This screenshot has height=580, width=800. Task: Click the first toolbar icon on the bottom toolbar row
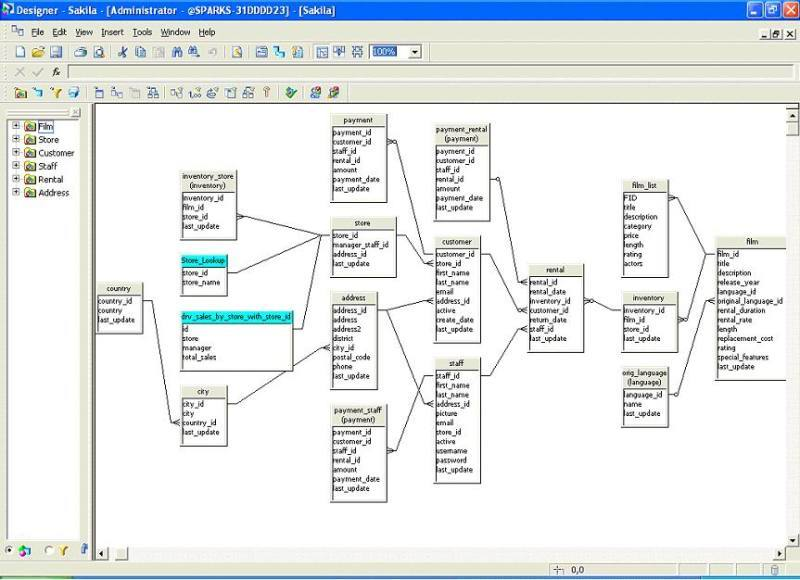click(20, 92)
